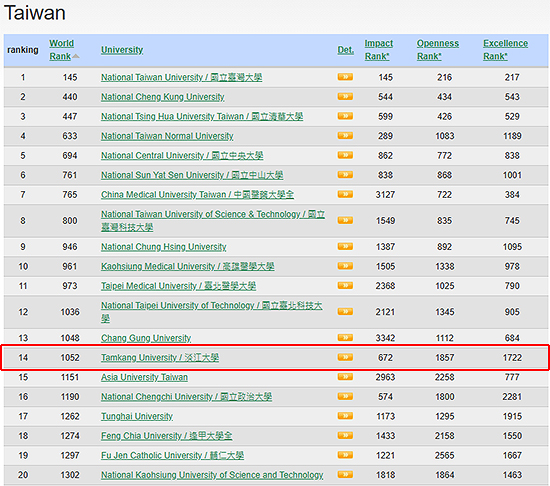550x486 pixels.
Task: Open National Tsing Hua University Taiwan link
Action: click(x=202, y=116)
